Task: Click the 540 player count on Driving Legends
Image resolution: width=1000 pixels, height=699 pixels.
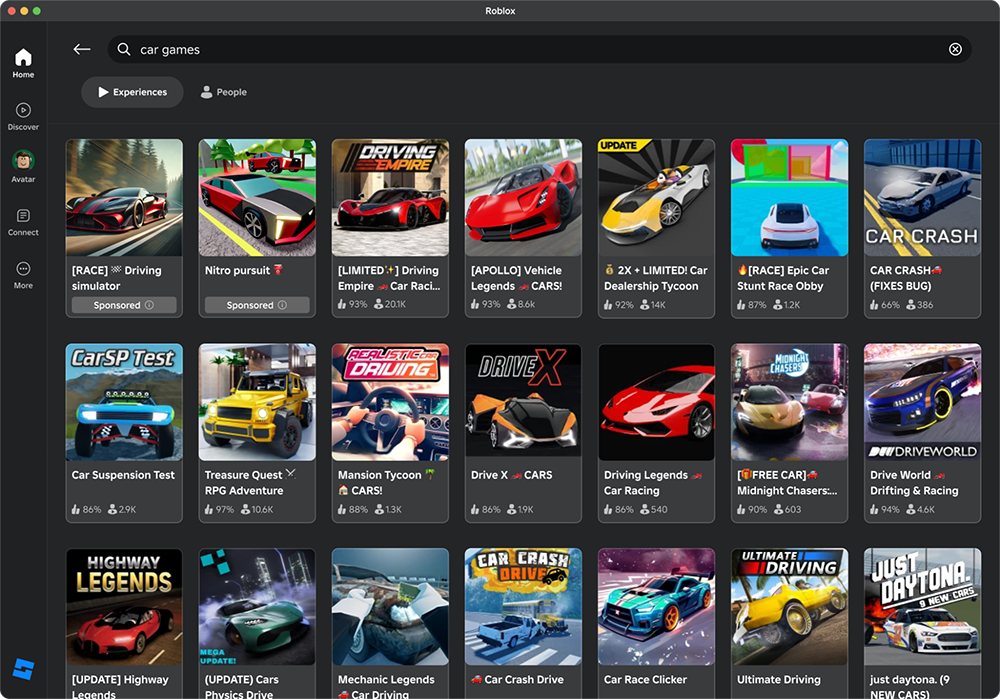Action: tap(654, 510)
